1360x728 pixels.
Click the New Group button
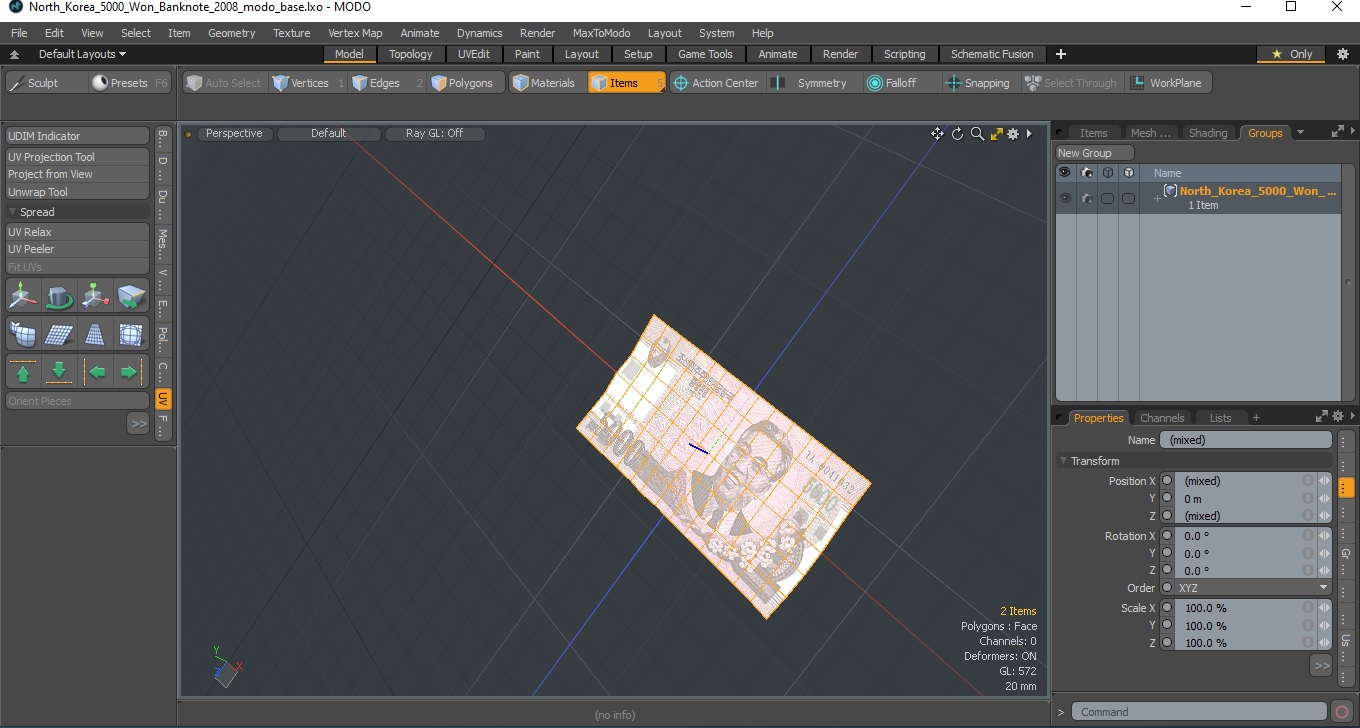(x=1095, y=153)
